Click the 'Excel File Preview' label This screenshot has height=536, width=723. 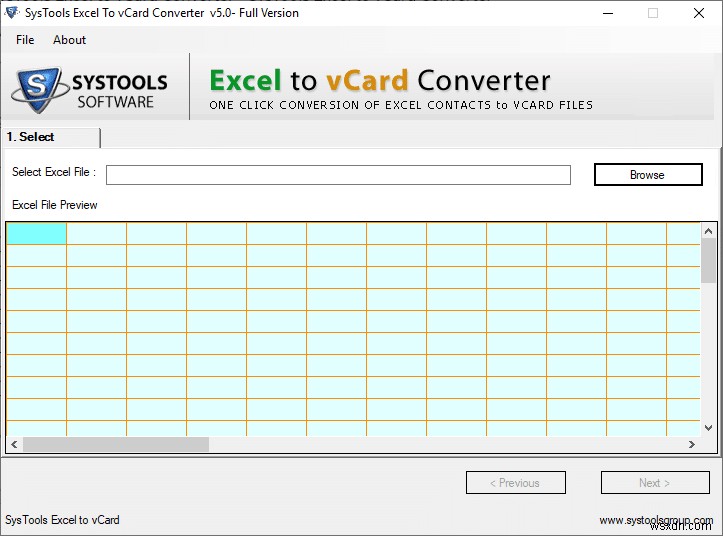coord(55,205)
